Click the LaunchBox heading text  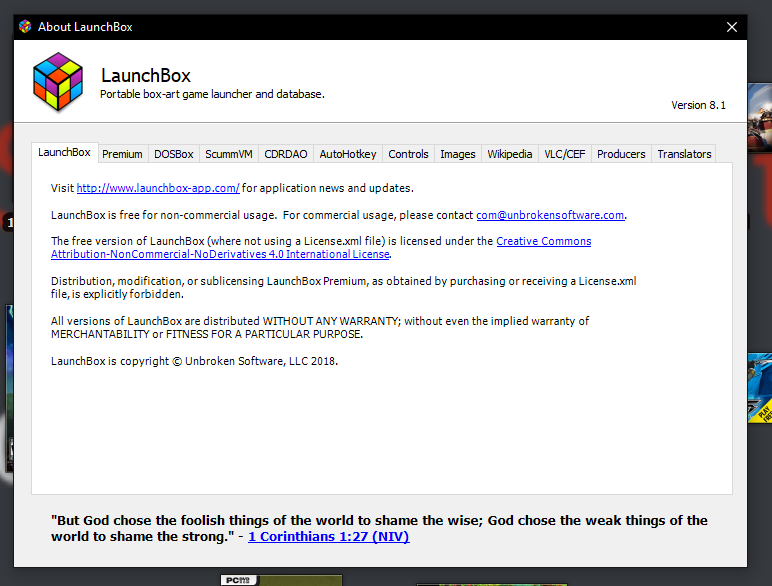tap(146, 75)
